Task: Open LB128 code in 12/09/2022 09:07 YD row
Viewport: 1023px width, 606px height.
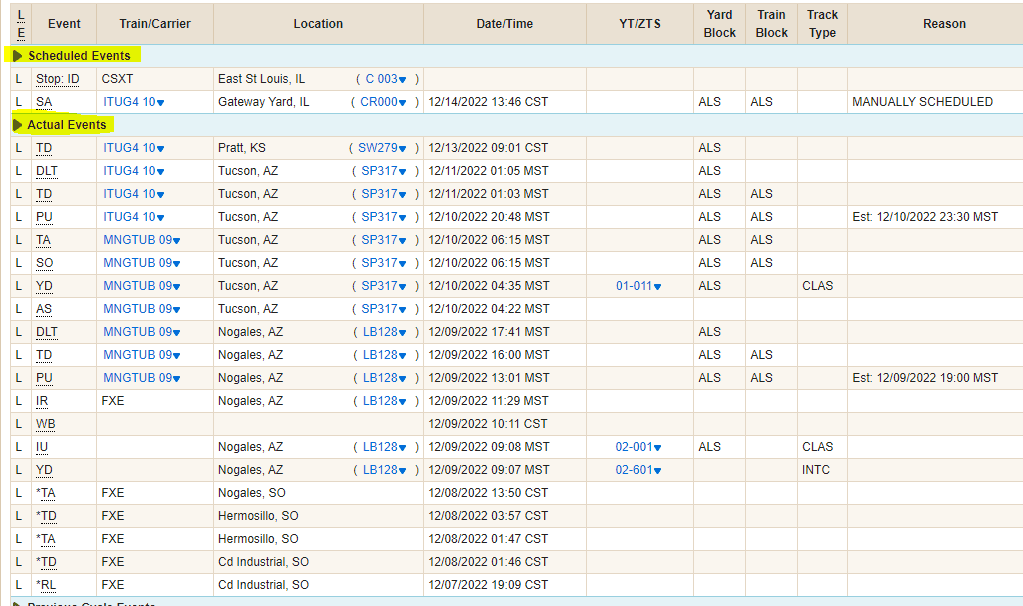Action: tap(384, 470)
